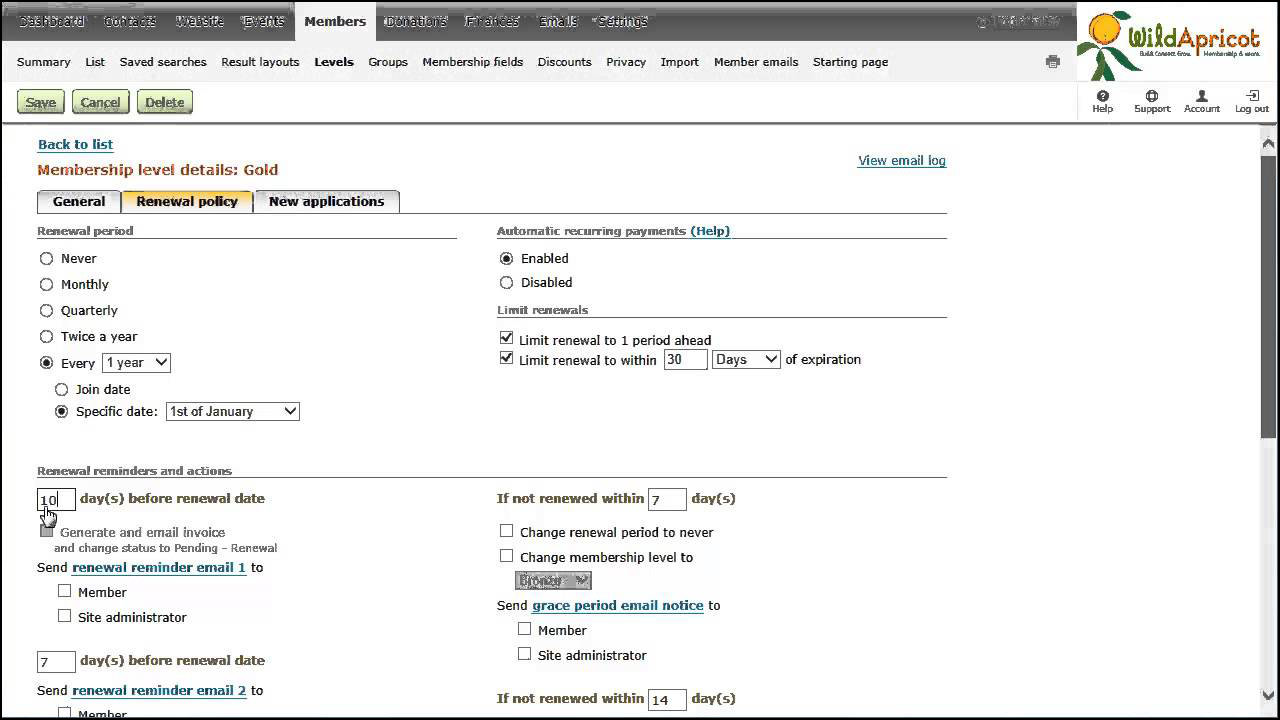The width and height of the screenshot is (1280, 720).
Task: Go to the Privacy submenu
Action: [626, 62]
